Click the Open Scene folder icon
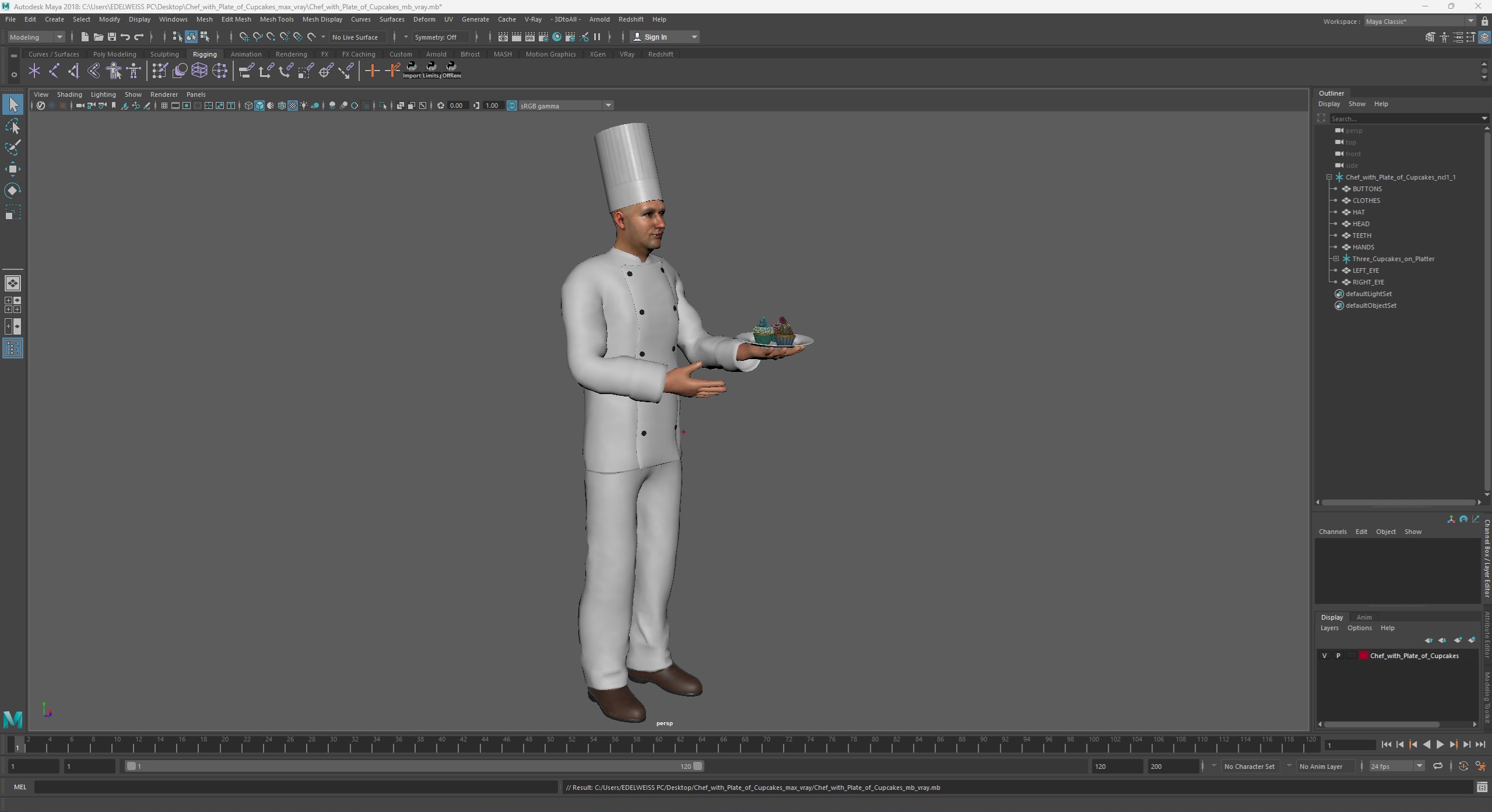 click(98, 37)
